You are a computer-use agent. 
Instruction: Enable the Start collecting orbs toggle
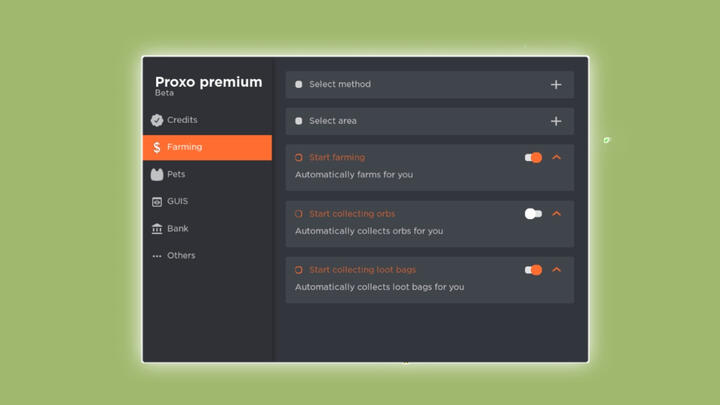click(533, 214)
